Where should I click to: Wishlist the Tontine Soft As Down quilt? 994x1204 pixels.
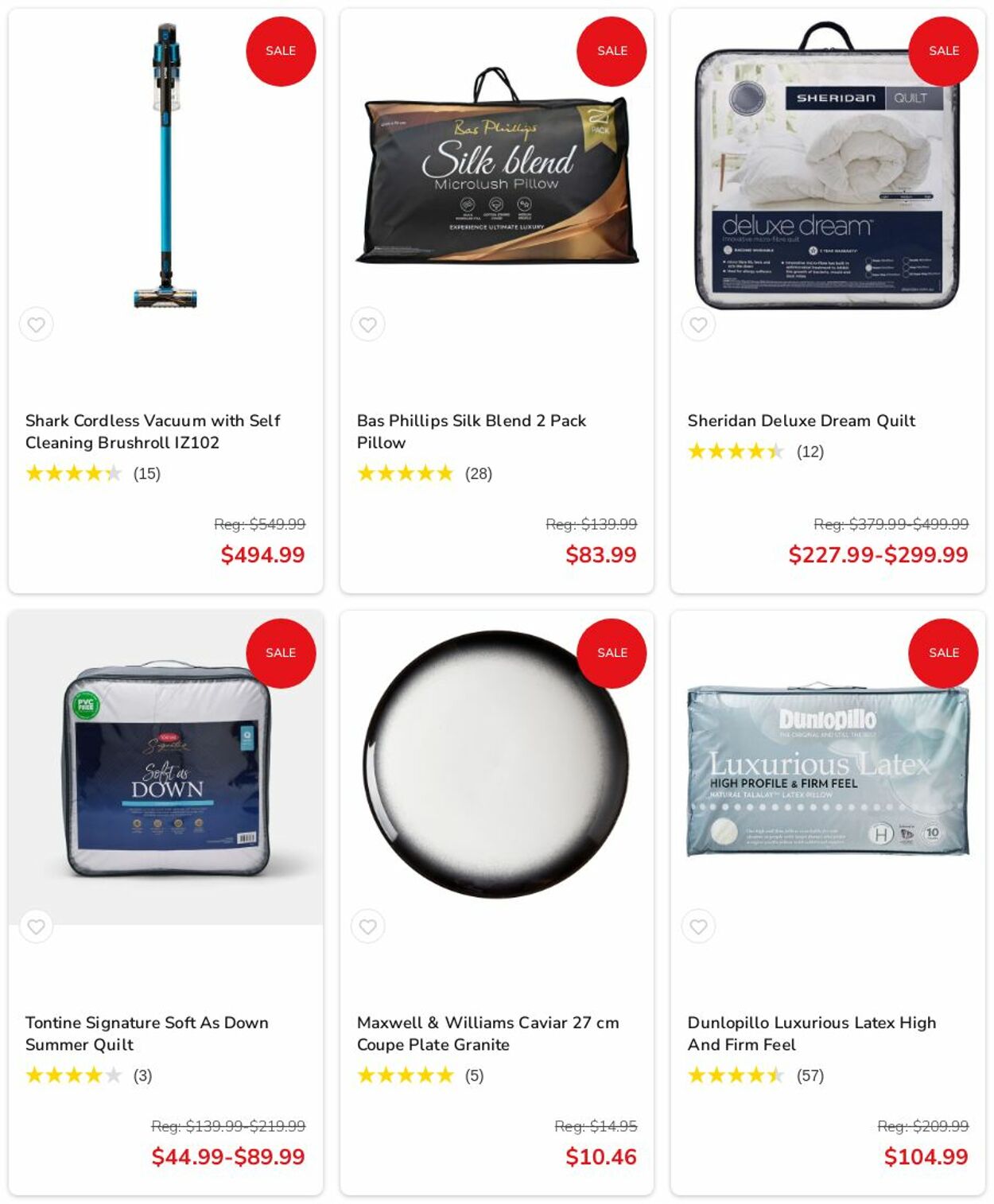[37, 926]
